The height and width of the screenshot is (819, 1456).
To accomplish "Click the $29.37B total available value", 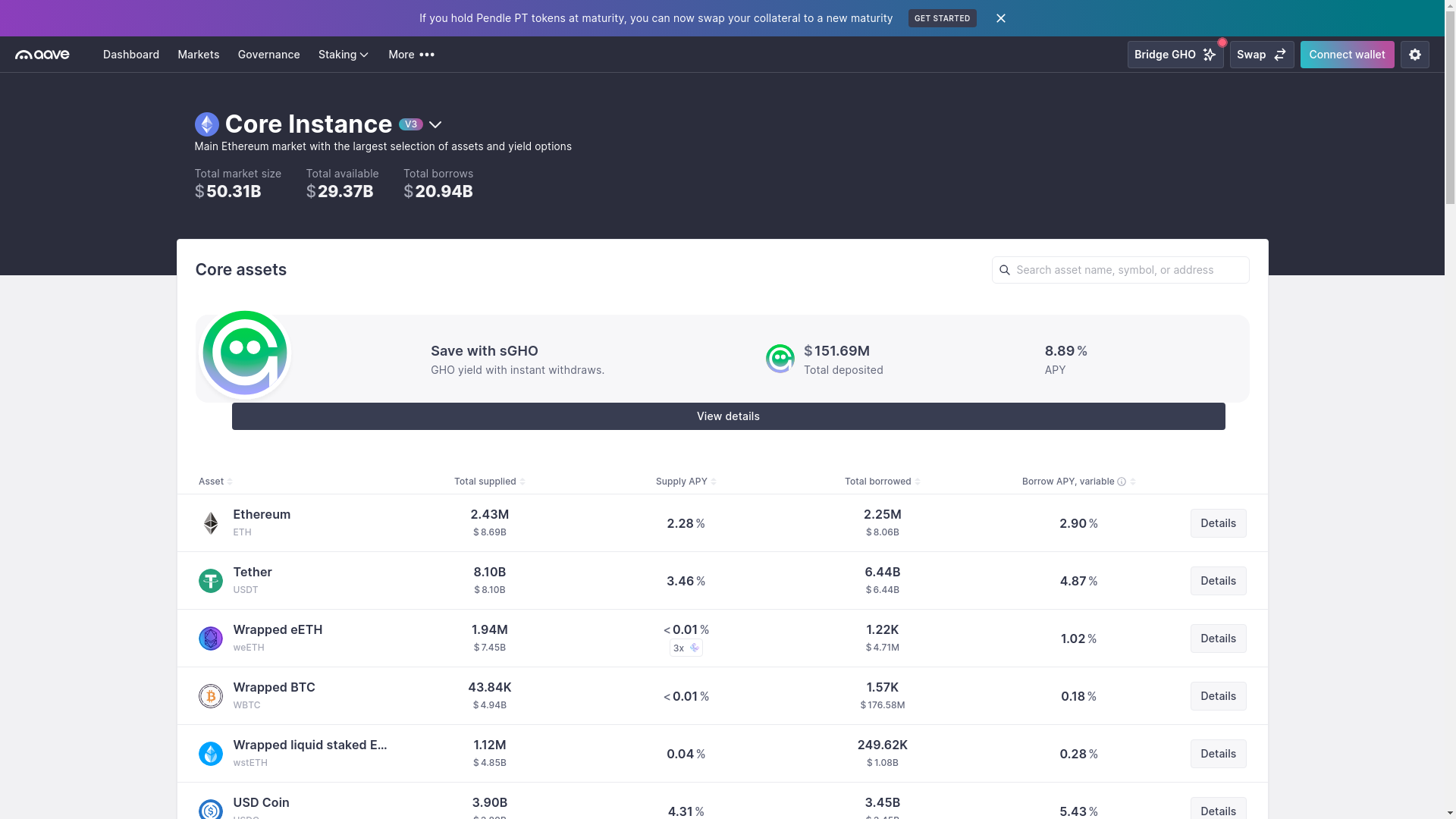I will click(x=340, y=191).
